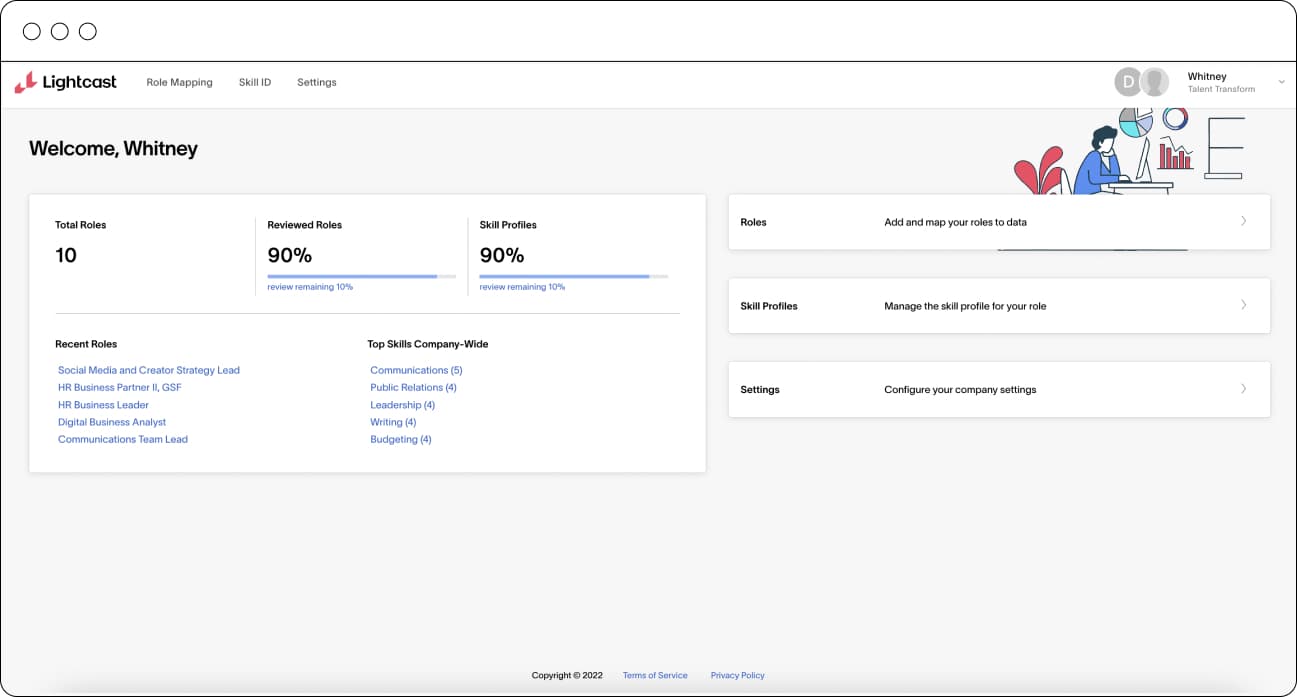Image resolution: width=1297 pixels, height=697 pixels.
Task: Click the Skill Profiles progress bar
Action: 573,276
